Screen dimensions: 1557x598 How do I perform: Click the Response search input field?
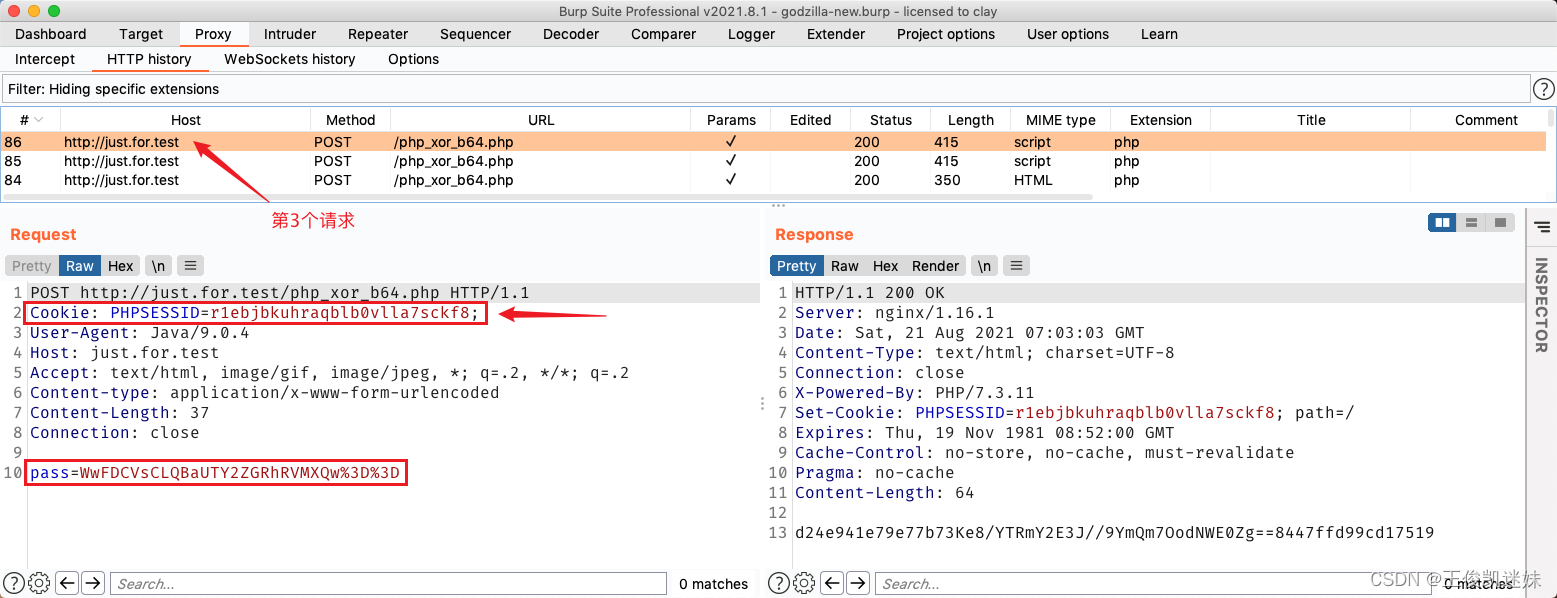1153,584
